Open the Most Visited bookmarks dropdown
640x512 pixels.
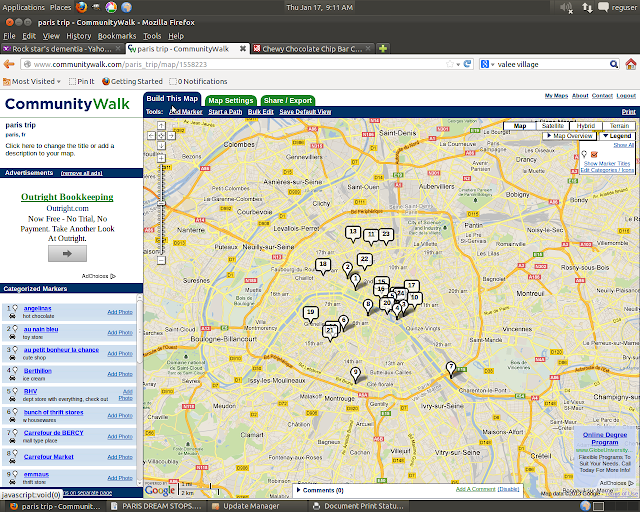click(x=32, y=81)
